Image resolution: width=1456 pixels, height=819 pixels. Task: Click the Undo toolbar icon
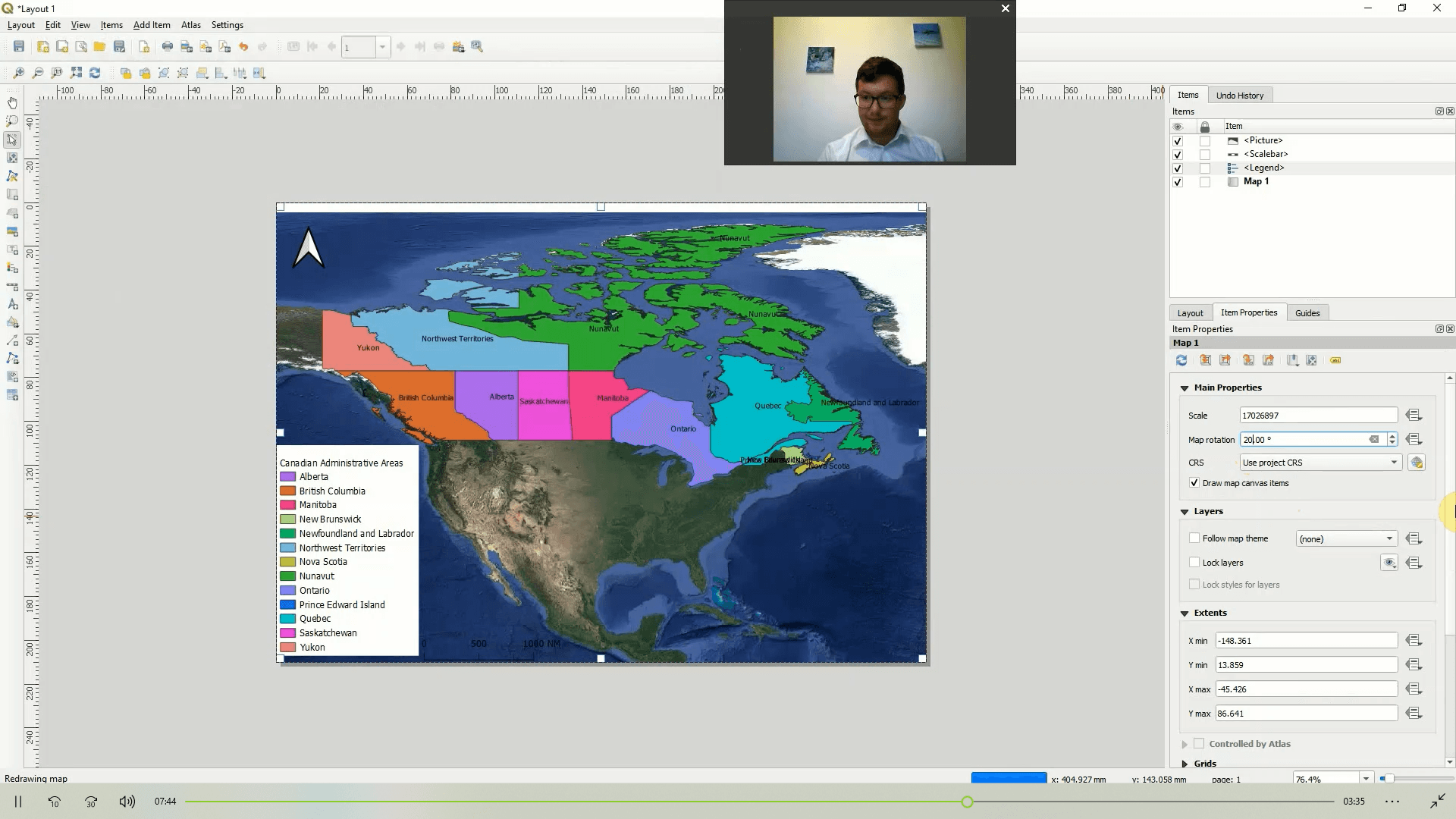click(x=243, y=46)
